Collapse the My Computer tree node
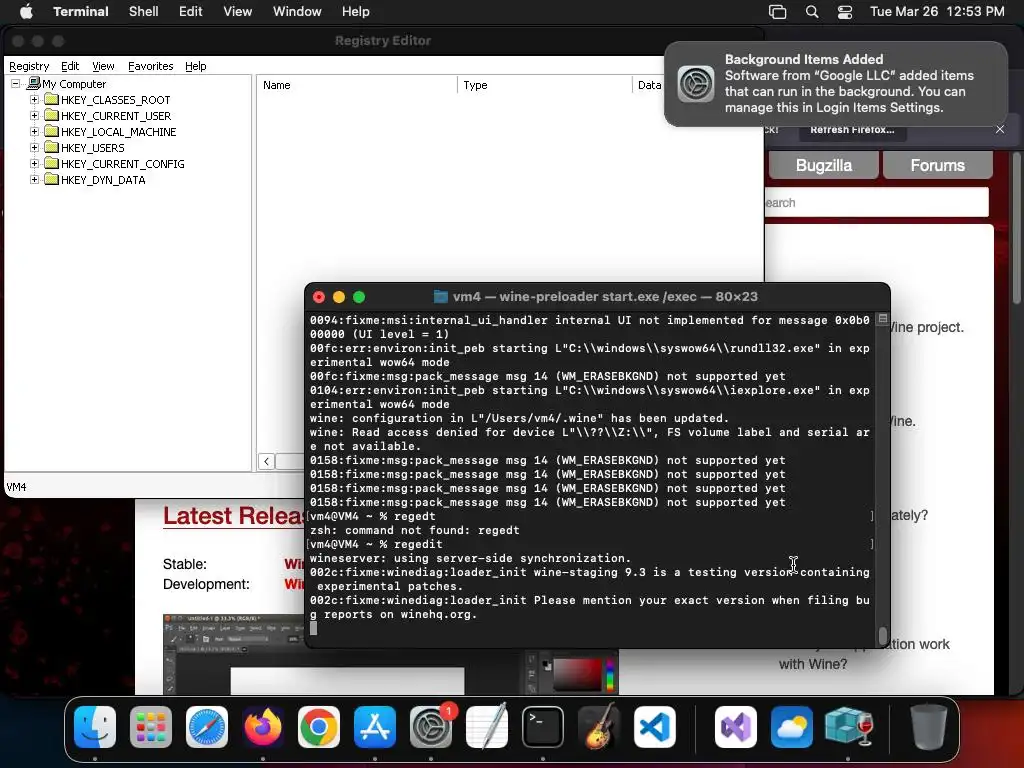 (16, 84)
